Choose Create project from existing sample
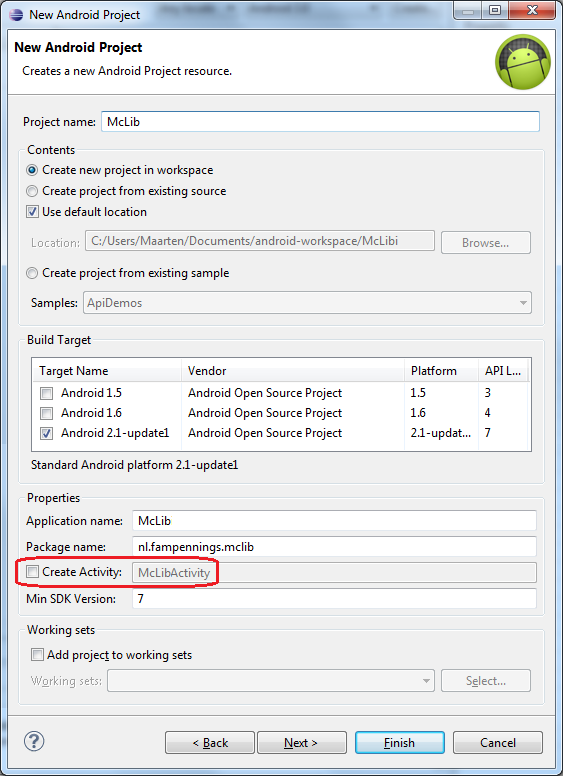 coord(32,273)
